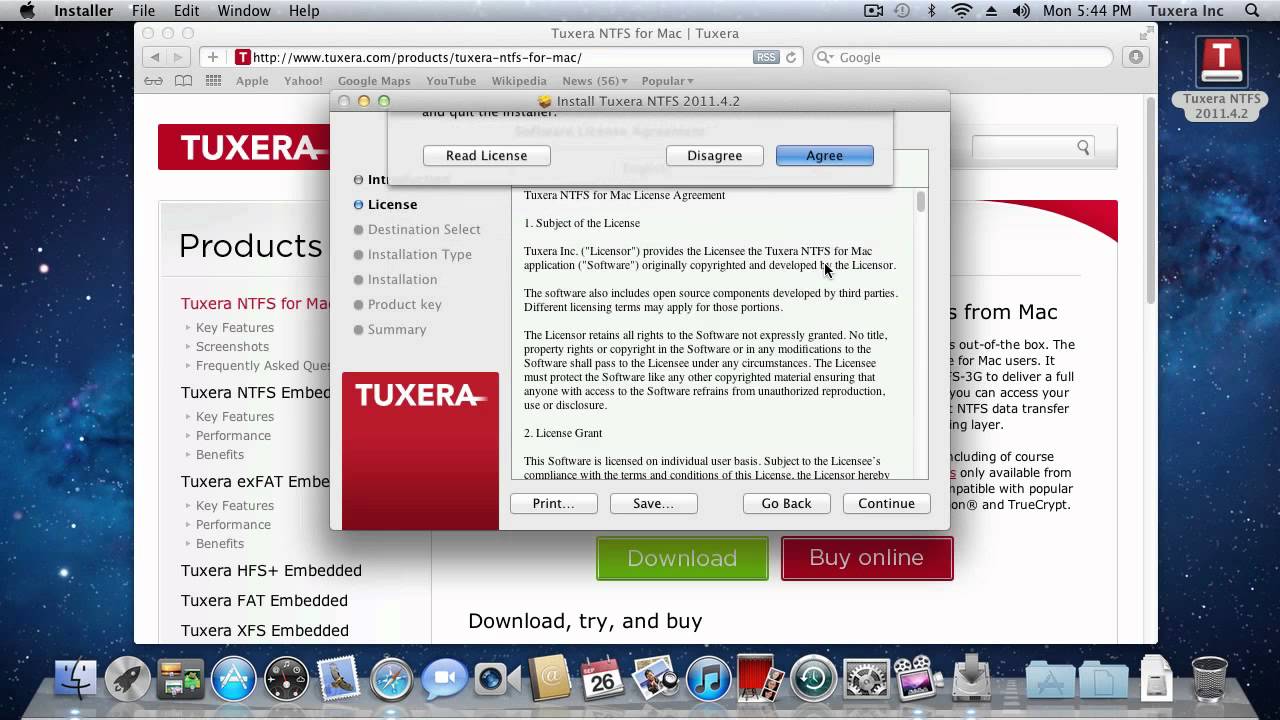
Task: Click the green Download button on webpage
Action: 682,558
